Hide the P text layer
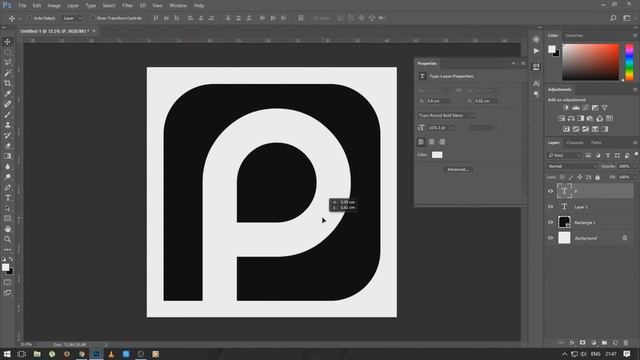Image resolution: width=640 pixels, height=360 pixels. 550,191
